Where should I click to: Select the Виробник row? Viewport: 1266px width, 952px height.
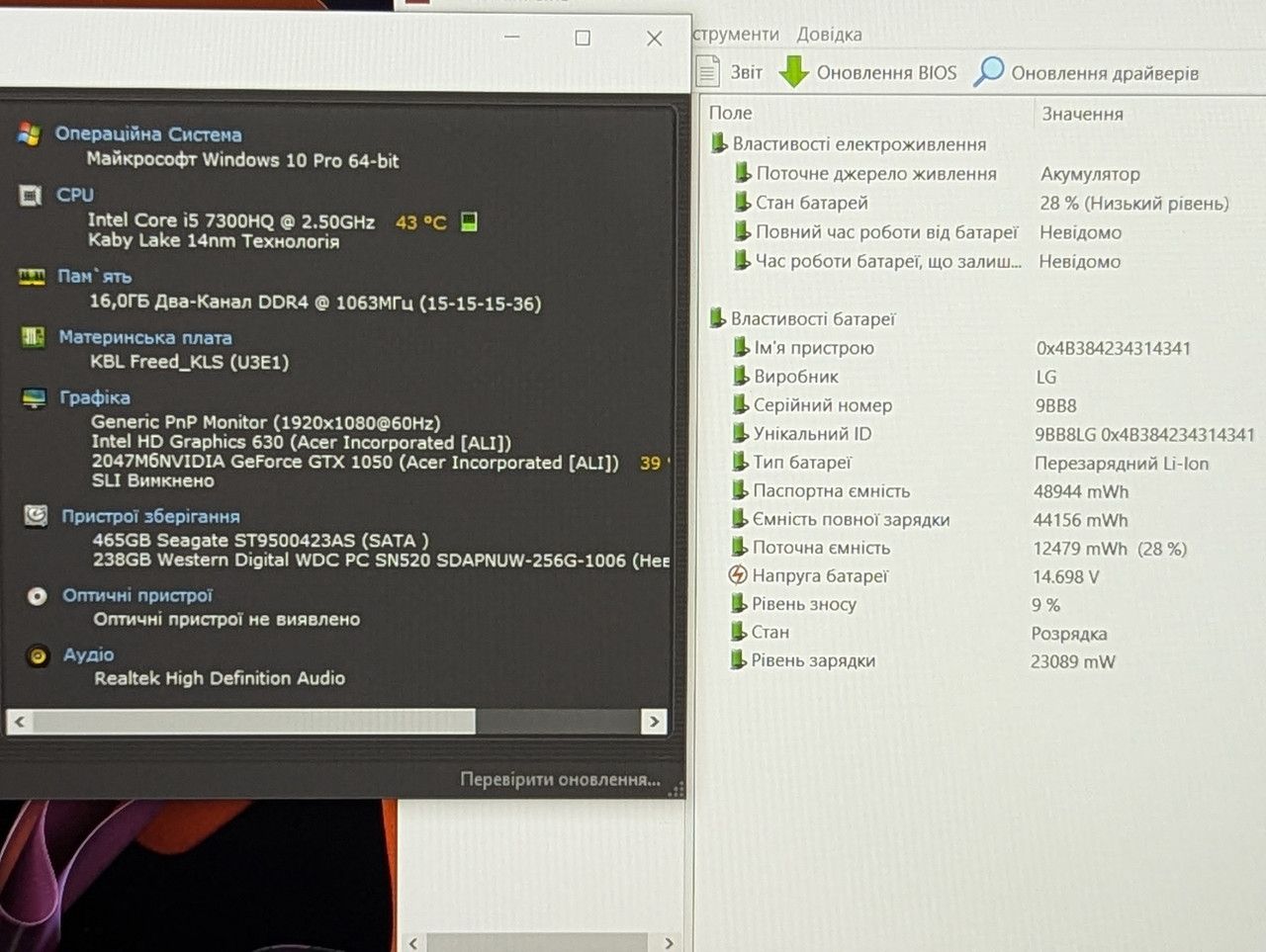pos(785,377)
